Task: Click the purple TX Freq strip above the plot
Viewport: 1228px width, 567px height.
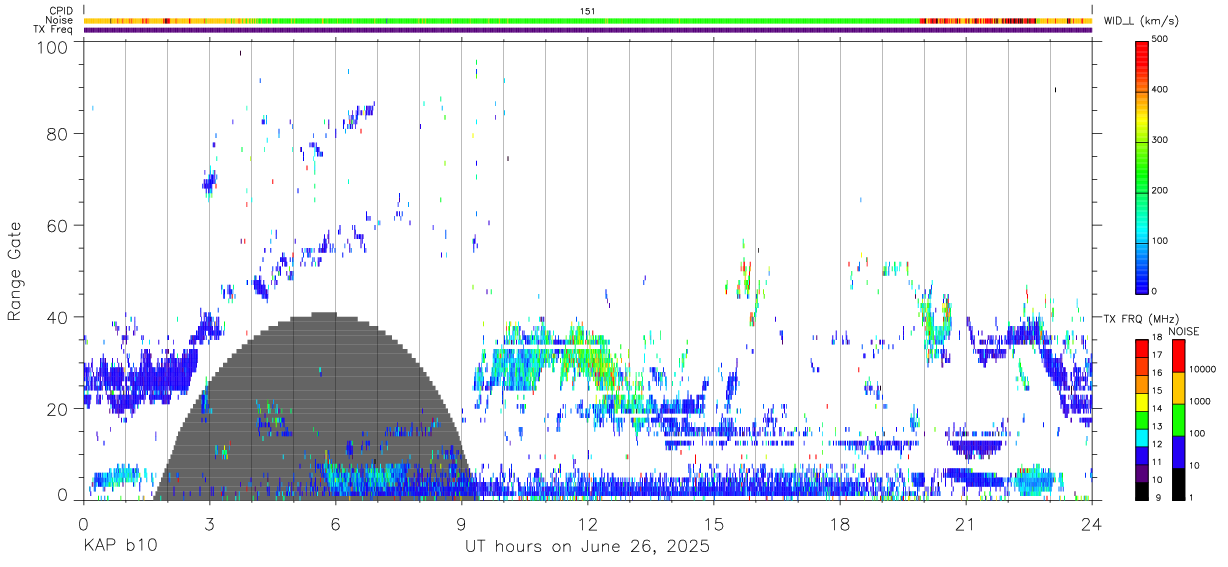Action: pyautogui.click(x=588, y=29)
